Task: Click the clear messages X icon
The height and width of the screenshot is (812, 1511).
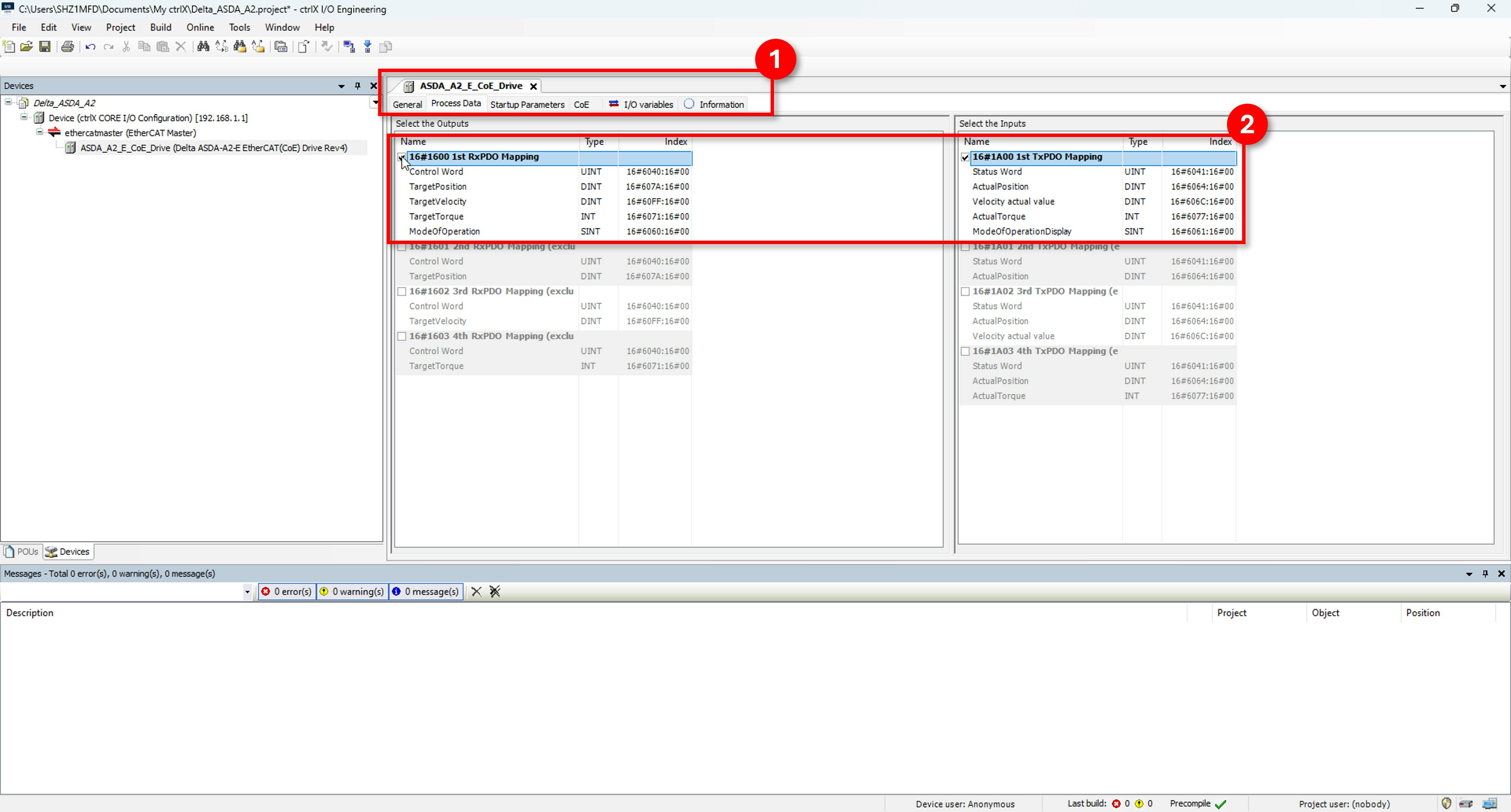Action: click(x=476, y=592)
